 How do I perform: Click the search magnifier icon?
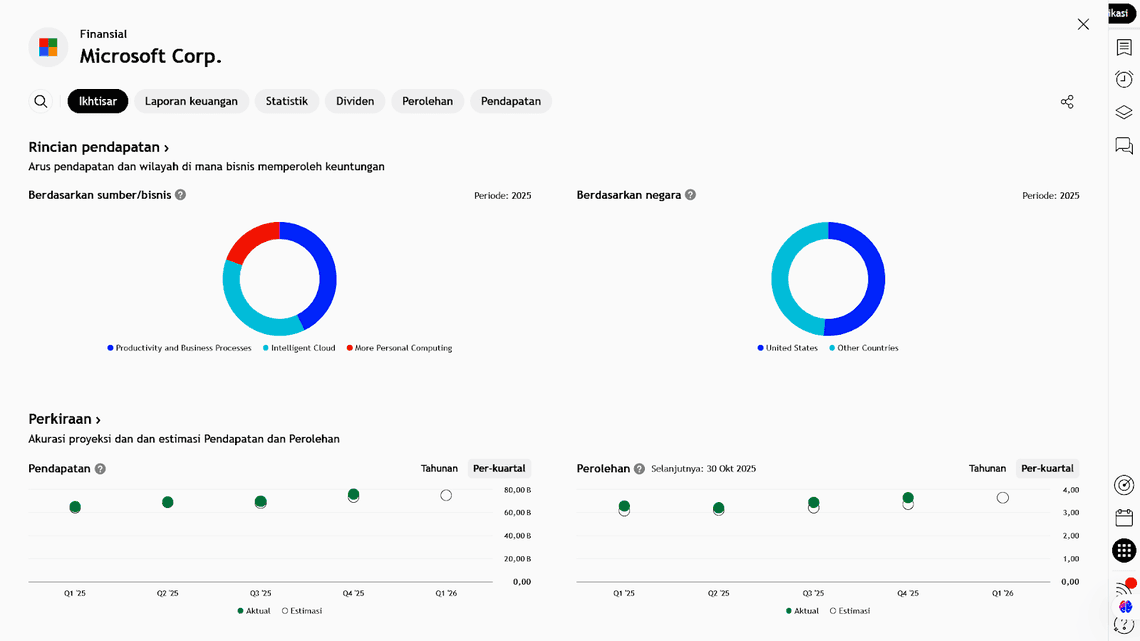41,101
